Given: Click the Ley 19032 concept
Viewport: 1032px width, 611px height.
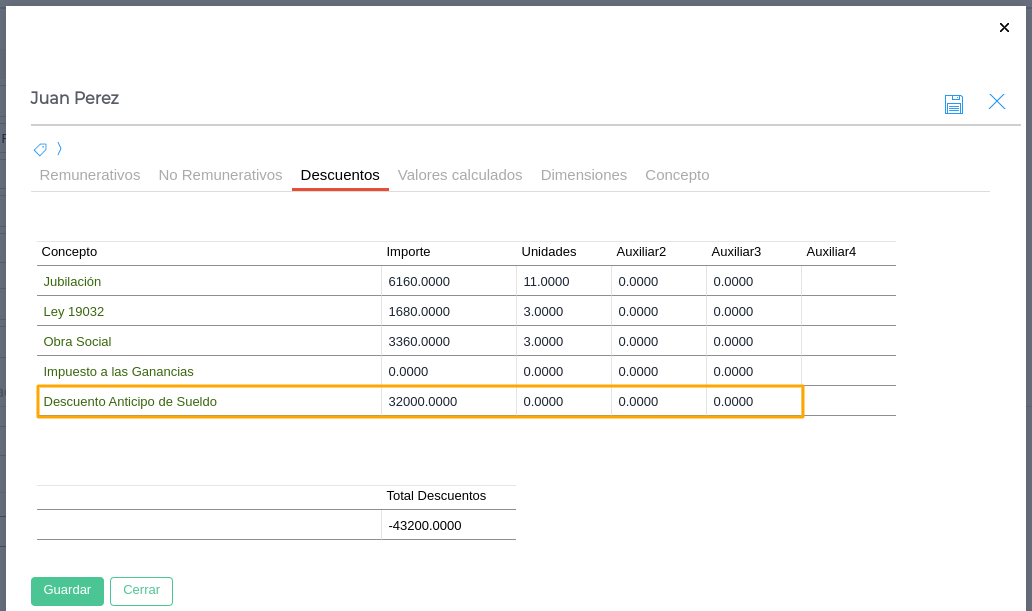Looking at the screenshot, I should (74, 312).
